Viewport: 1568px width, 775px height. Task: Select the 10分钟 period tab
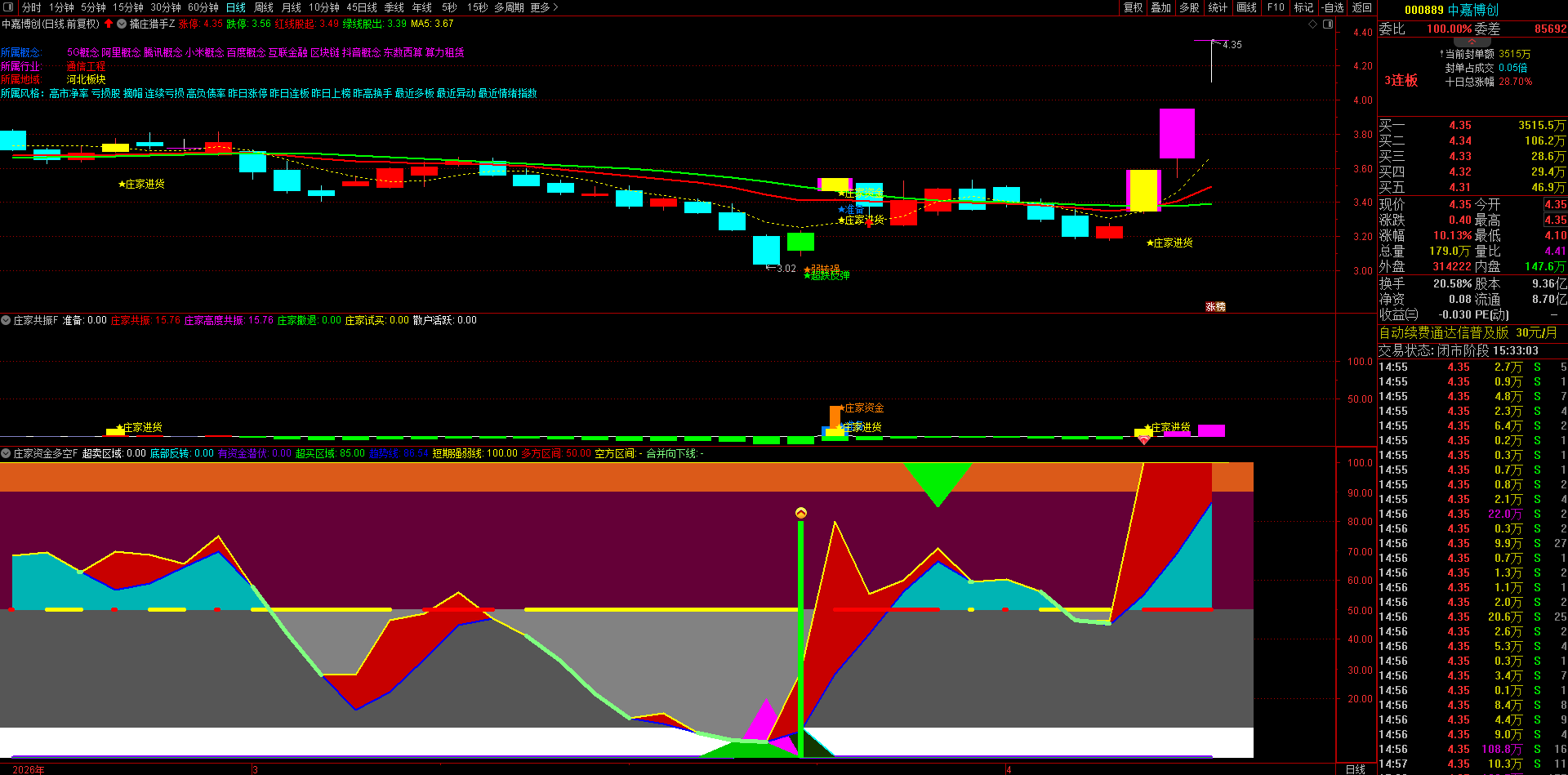pos(324,7)
